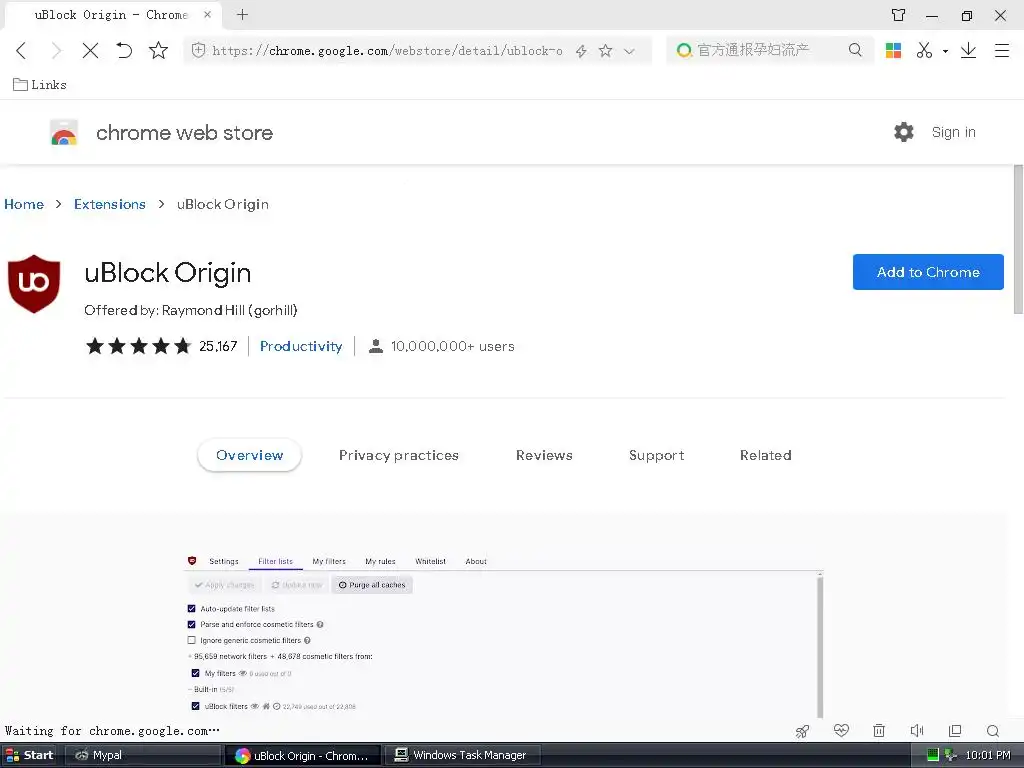Image resolution: width=1024 pixels, height=768 pixels.
Task: Click the forward navigation arrow
Action: [x=56, y=50]
